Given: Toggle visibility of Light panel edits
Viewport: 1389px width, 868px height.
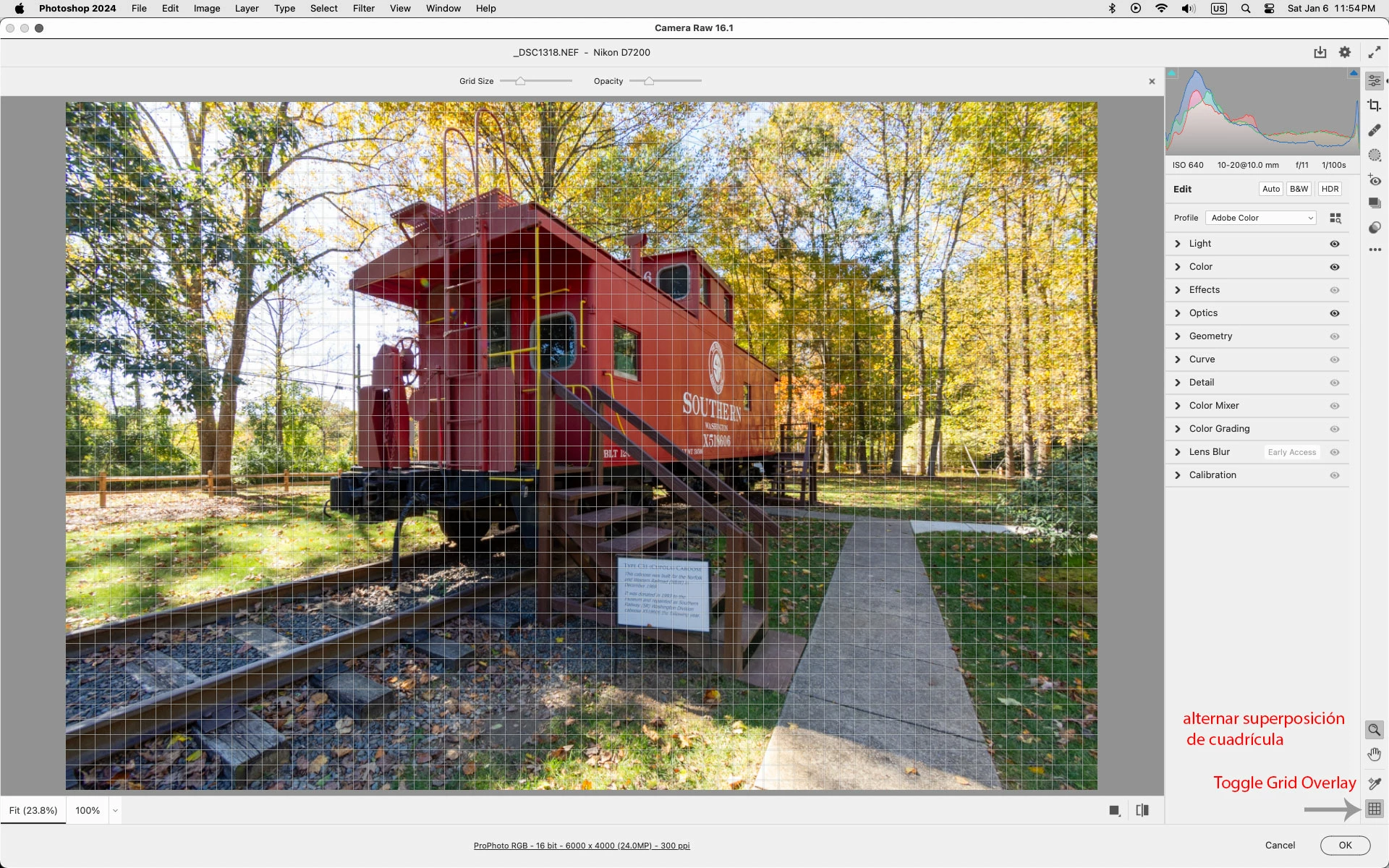Looking at the screenshot, I should [1334, 244].
